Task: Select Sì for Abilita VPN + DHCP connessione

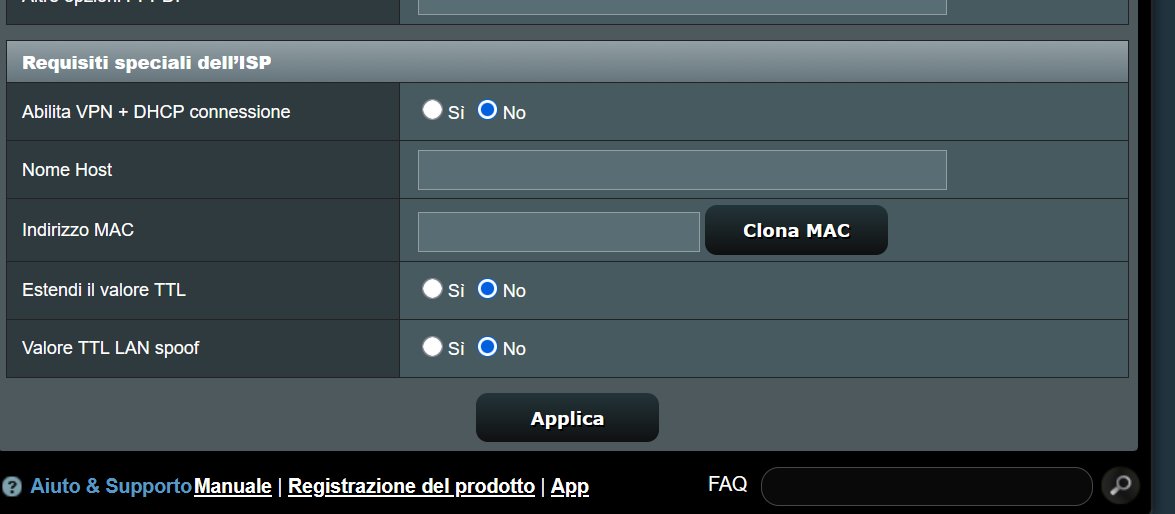Action: coord(432,110)
